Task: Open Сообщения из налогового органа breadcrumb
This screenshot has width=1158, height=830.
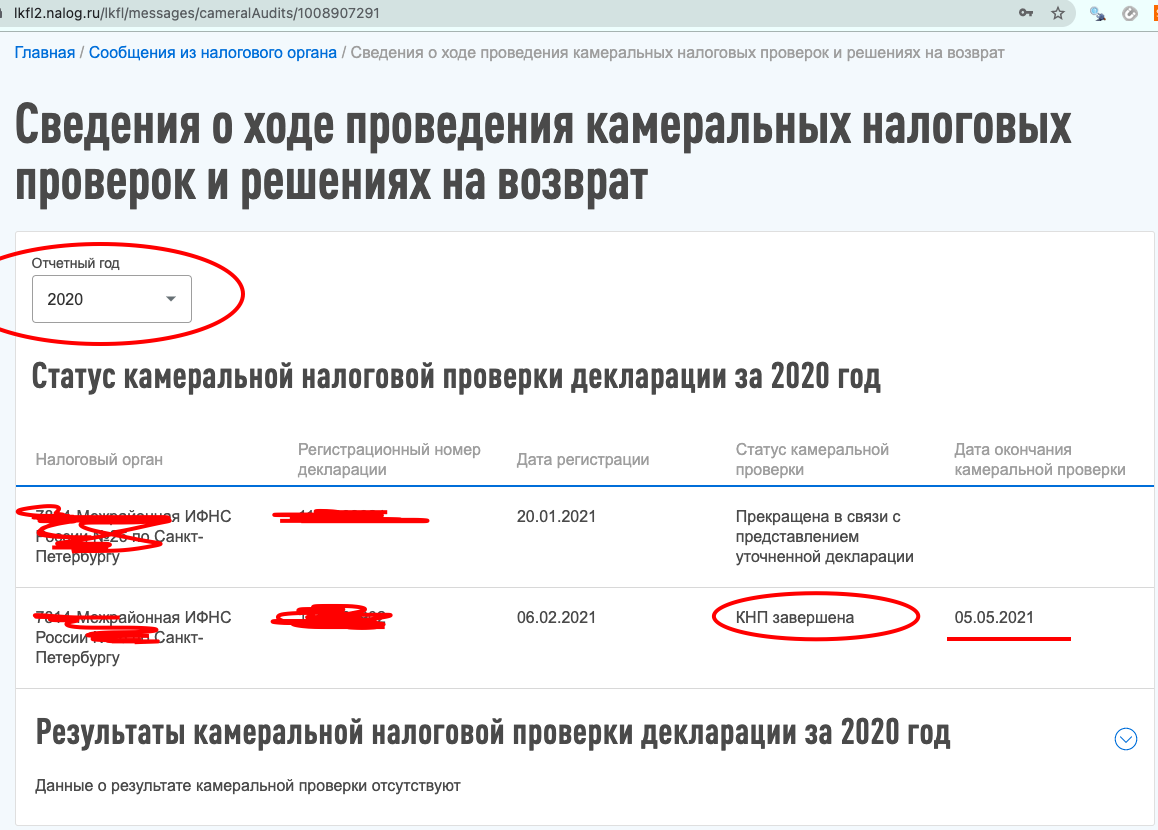Action: pos(213,52)
